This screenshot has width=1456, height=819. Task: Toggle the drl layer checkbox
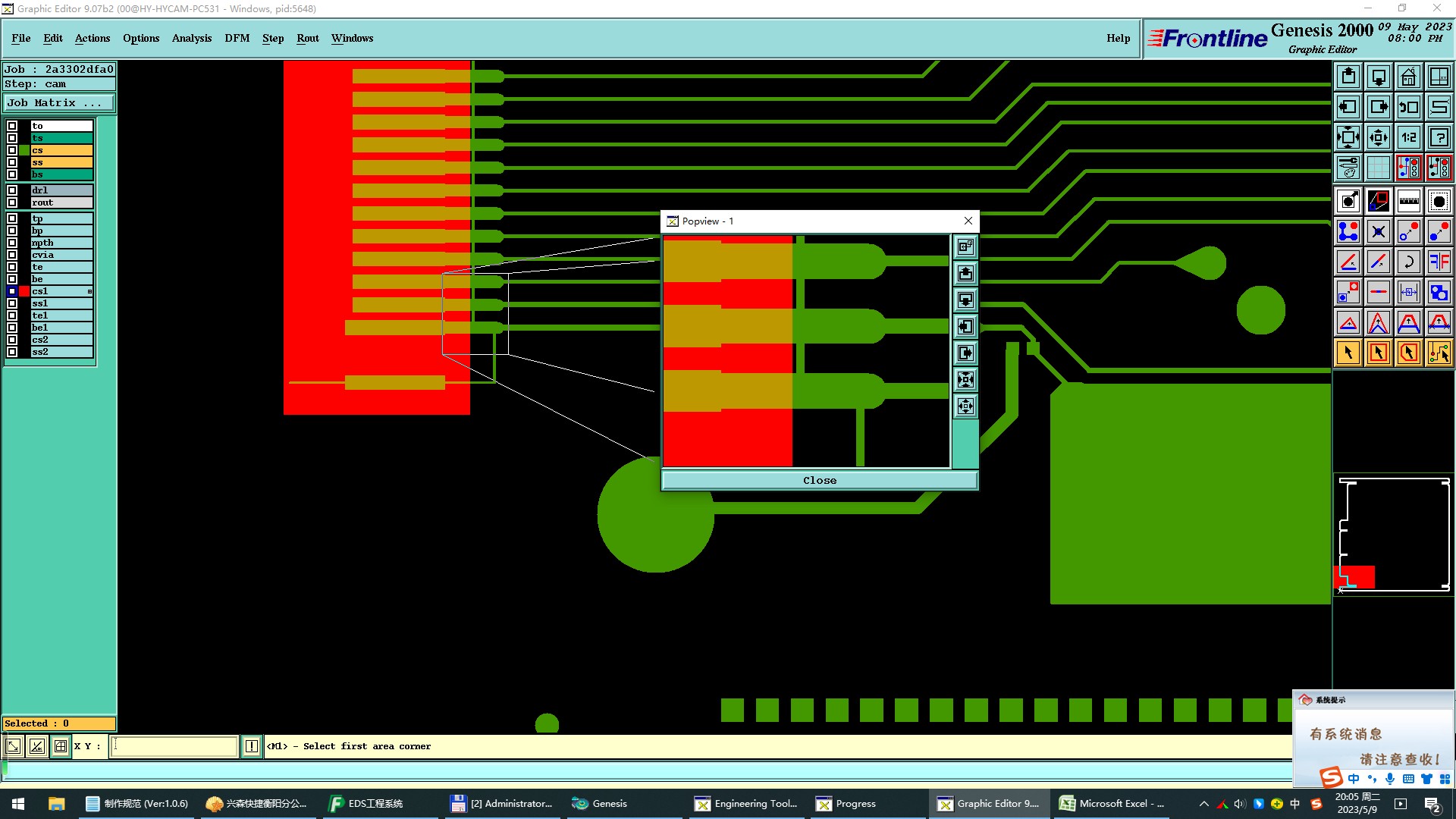[12, 190]
